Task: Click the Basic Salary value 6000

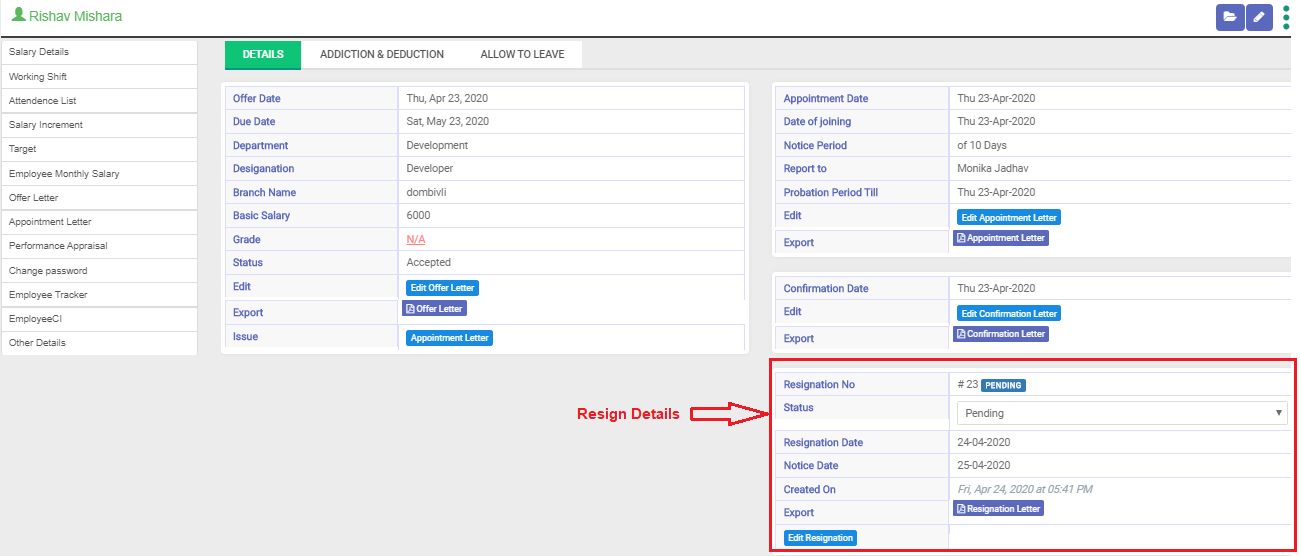Action: click(x=418, y=216)
